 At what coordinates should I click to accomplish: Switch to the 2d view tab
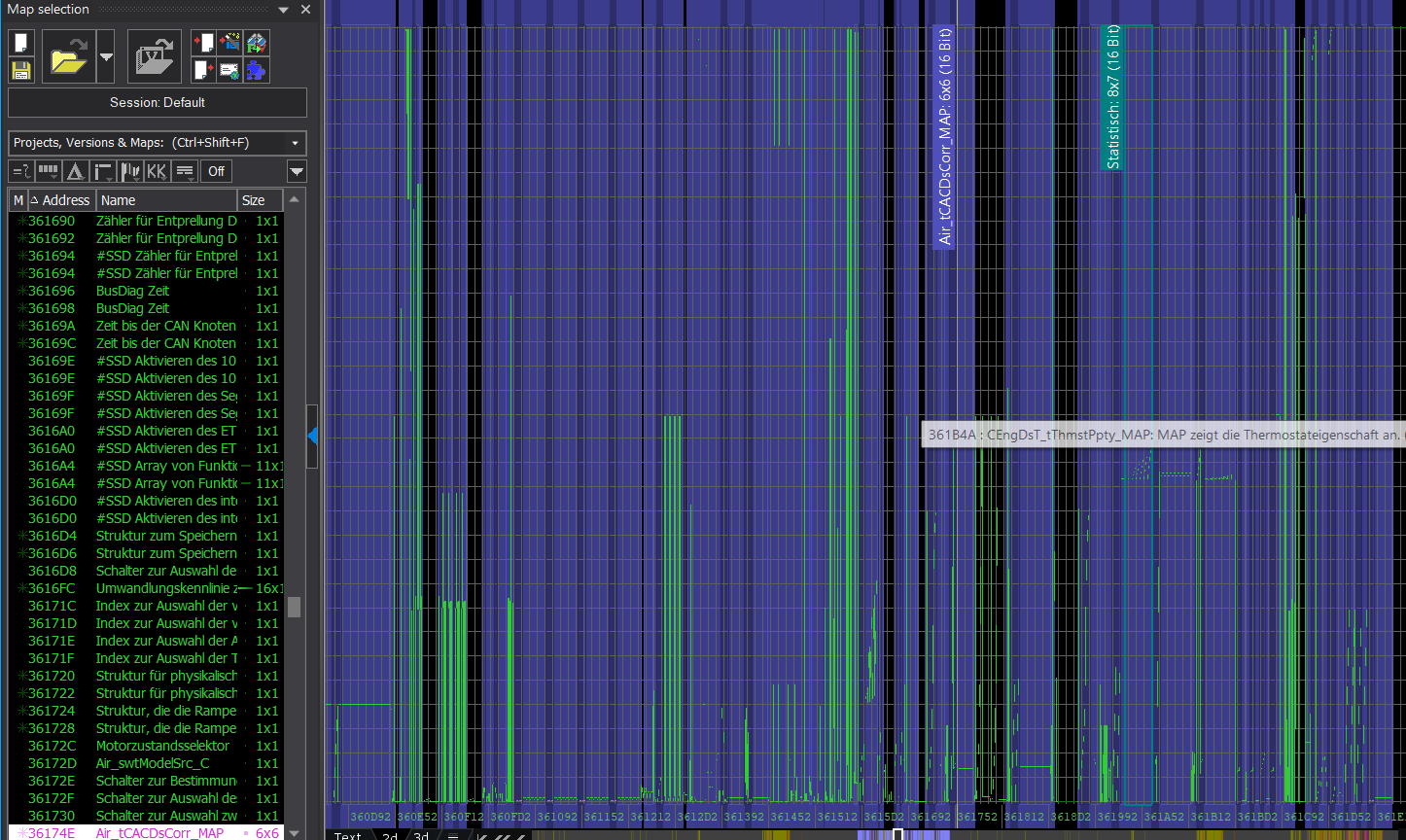click(x=389, y=835)
